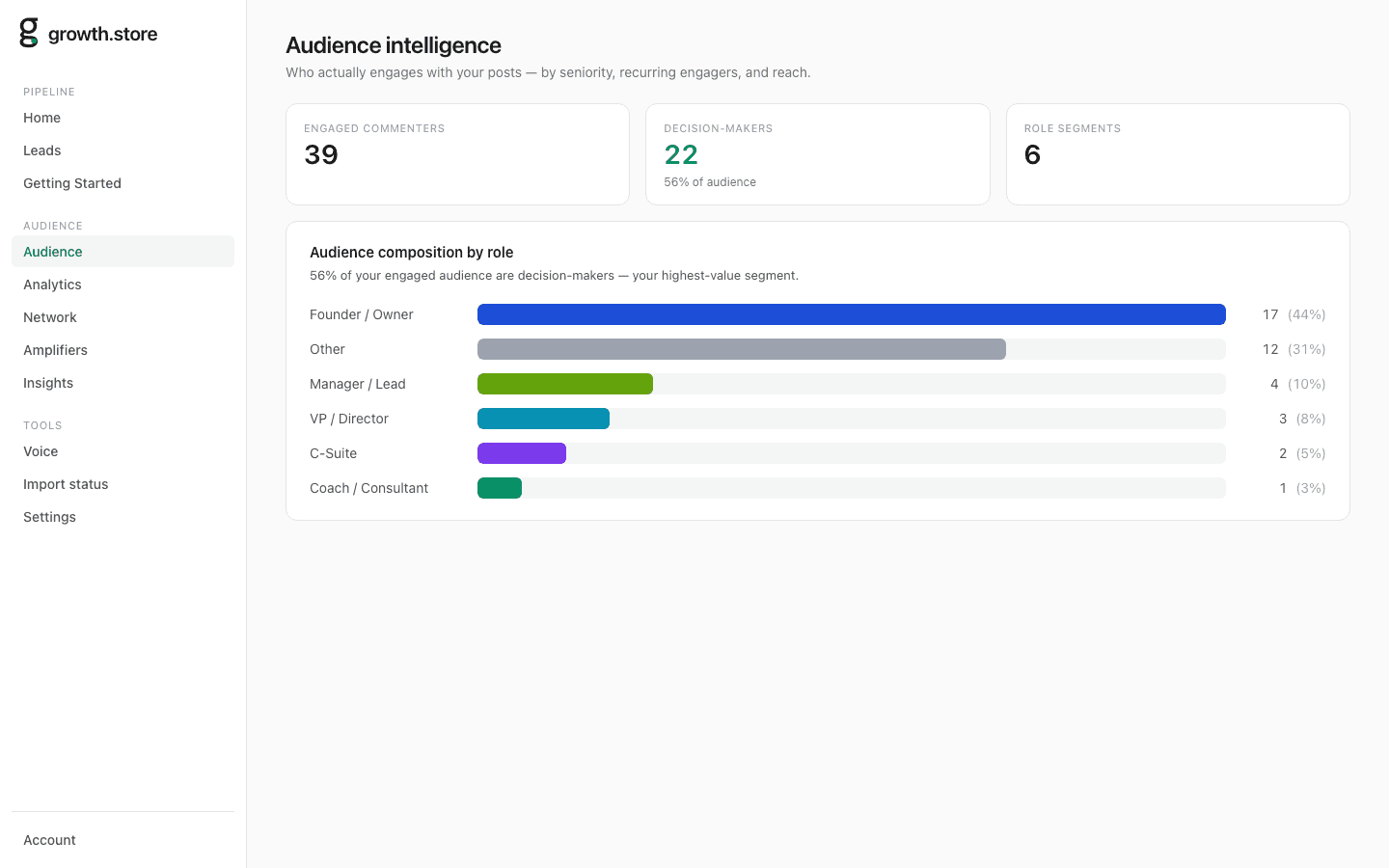
Task: Open Amplifiers from the sidebar
Action: (123, 350)
